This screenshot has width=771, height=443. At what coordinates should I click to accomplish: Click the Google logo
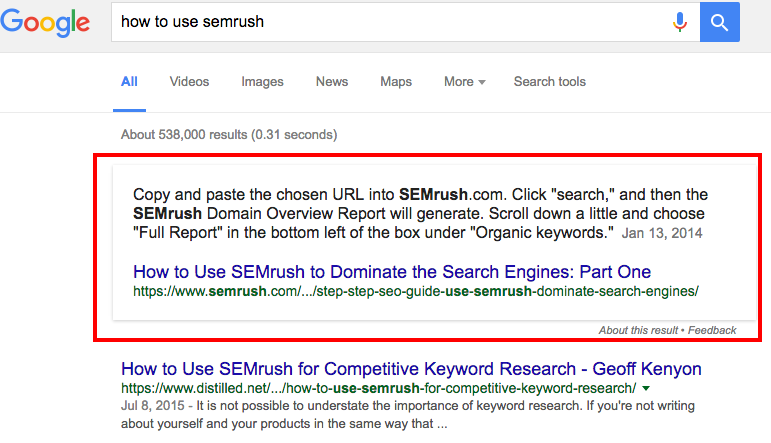tap(45, 23)
